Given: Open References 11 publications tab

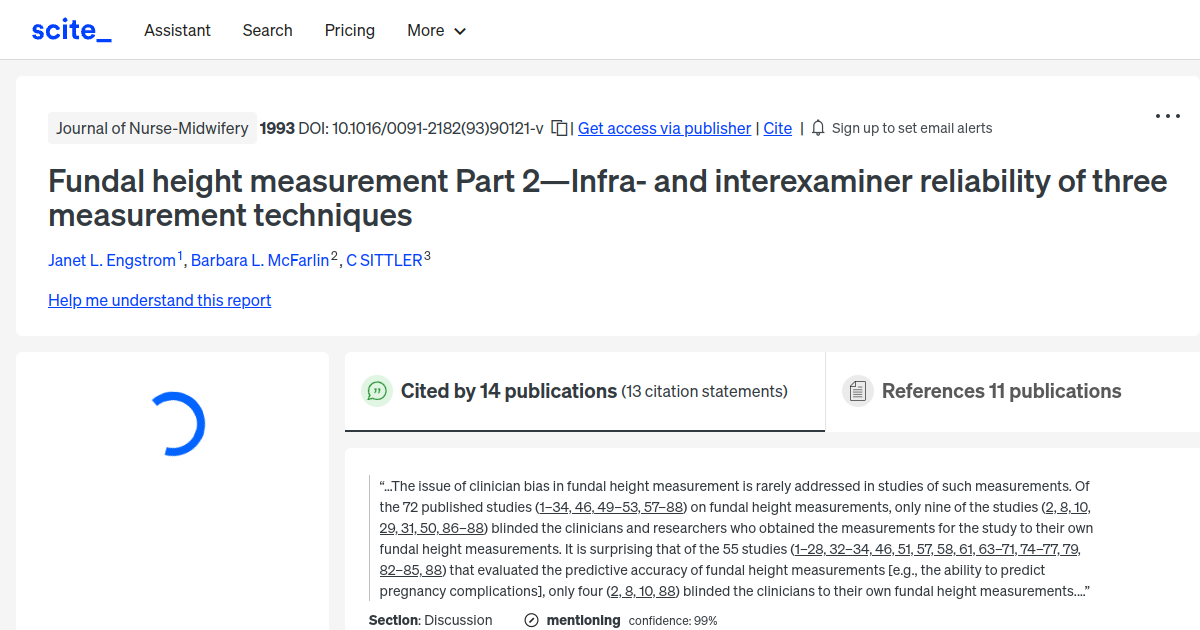Looking at the screenshot, I should [1000, 390].
